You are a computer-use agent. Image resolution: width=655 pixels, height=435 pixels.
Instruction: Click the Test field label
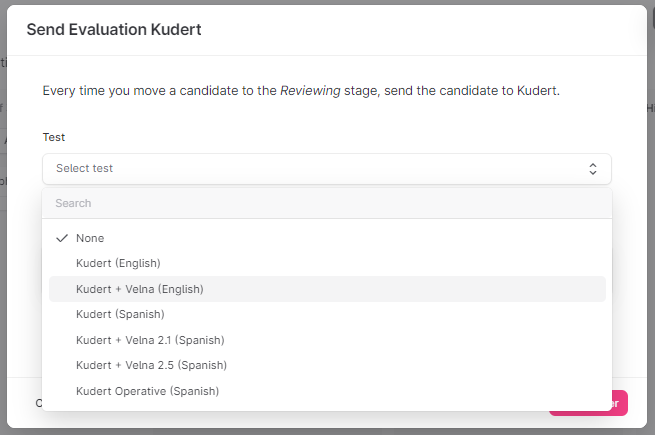53,137
